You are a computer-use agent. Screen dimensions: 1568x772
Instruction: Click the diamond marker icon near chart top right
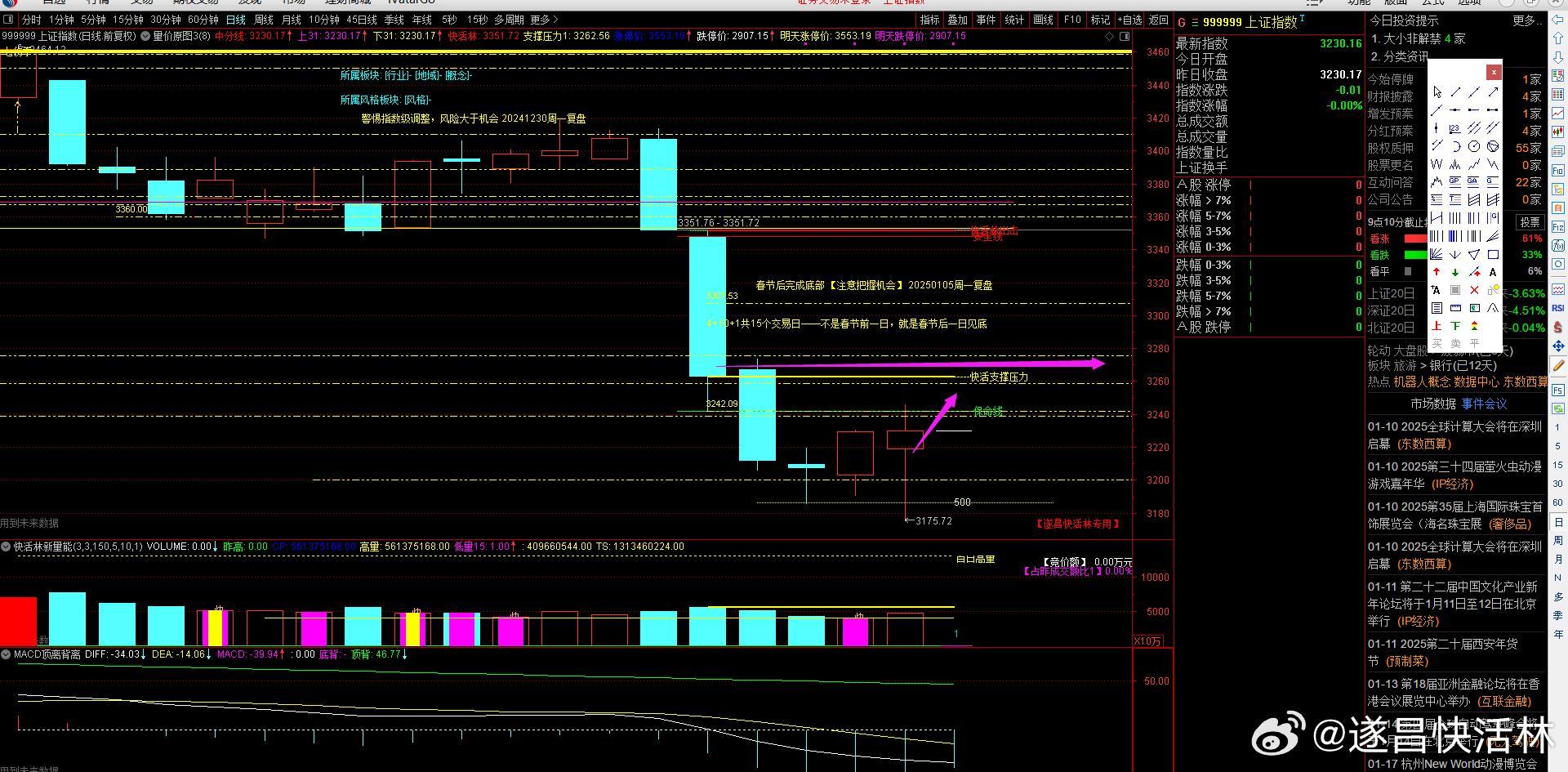click(1109, 36)
